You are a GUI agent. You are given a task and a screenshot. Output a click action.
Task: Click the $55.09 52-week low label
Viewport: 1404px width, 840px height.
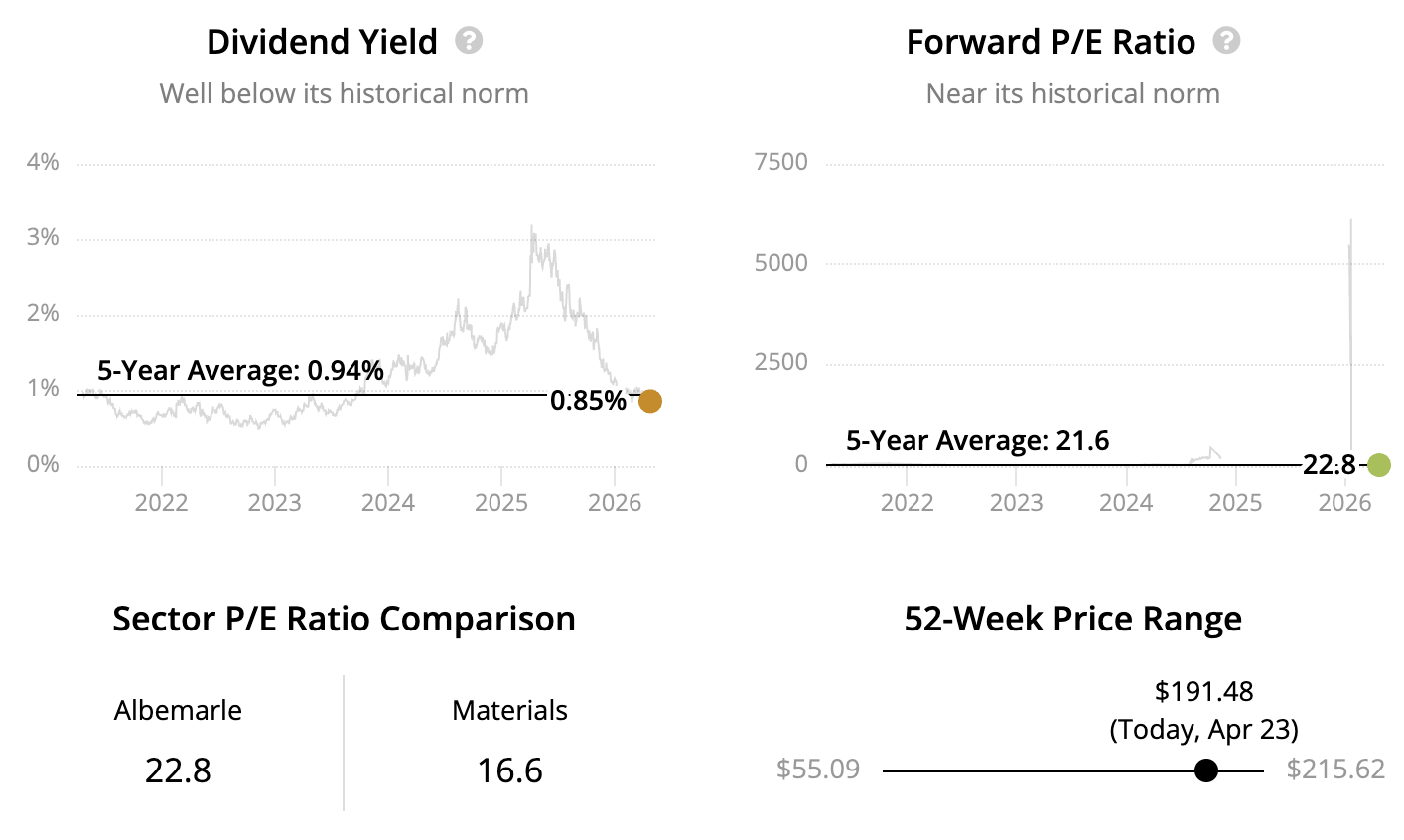(818, 770)
